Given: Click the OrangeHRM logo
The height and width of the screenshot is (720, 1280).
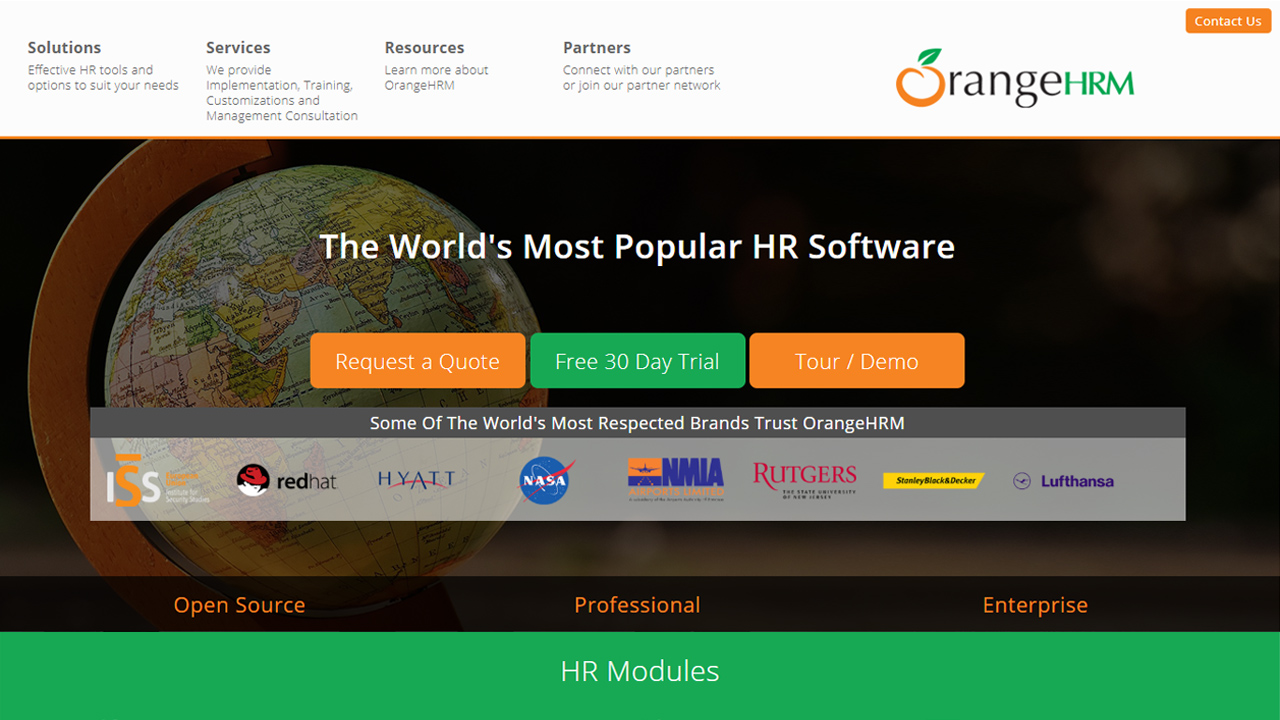Looking at the screenshot, I should 1015,78.
